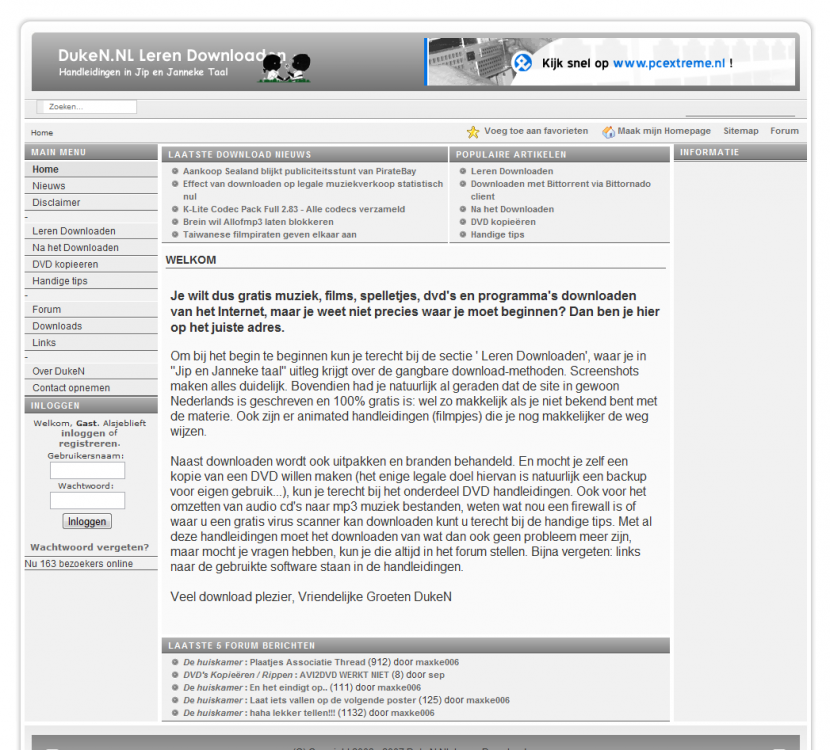Open Leren Downloaden from the sidebar menu
The image size is (830, 750).
coord(74,231)
